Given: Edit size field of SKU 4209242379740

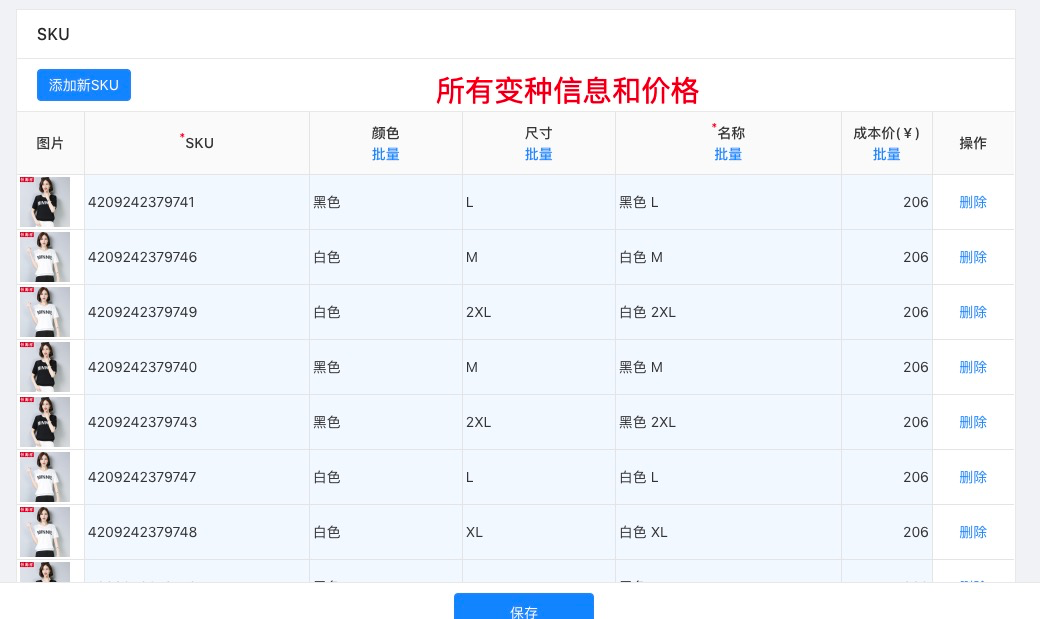Looking at the screenshot, I should point(538,367).
